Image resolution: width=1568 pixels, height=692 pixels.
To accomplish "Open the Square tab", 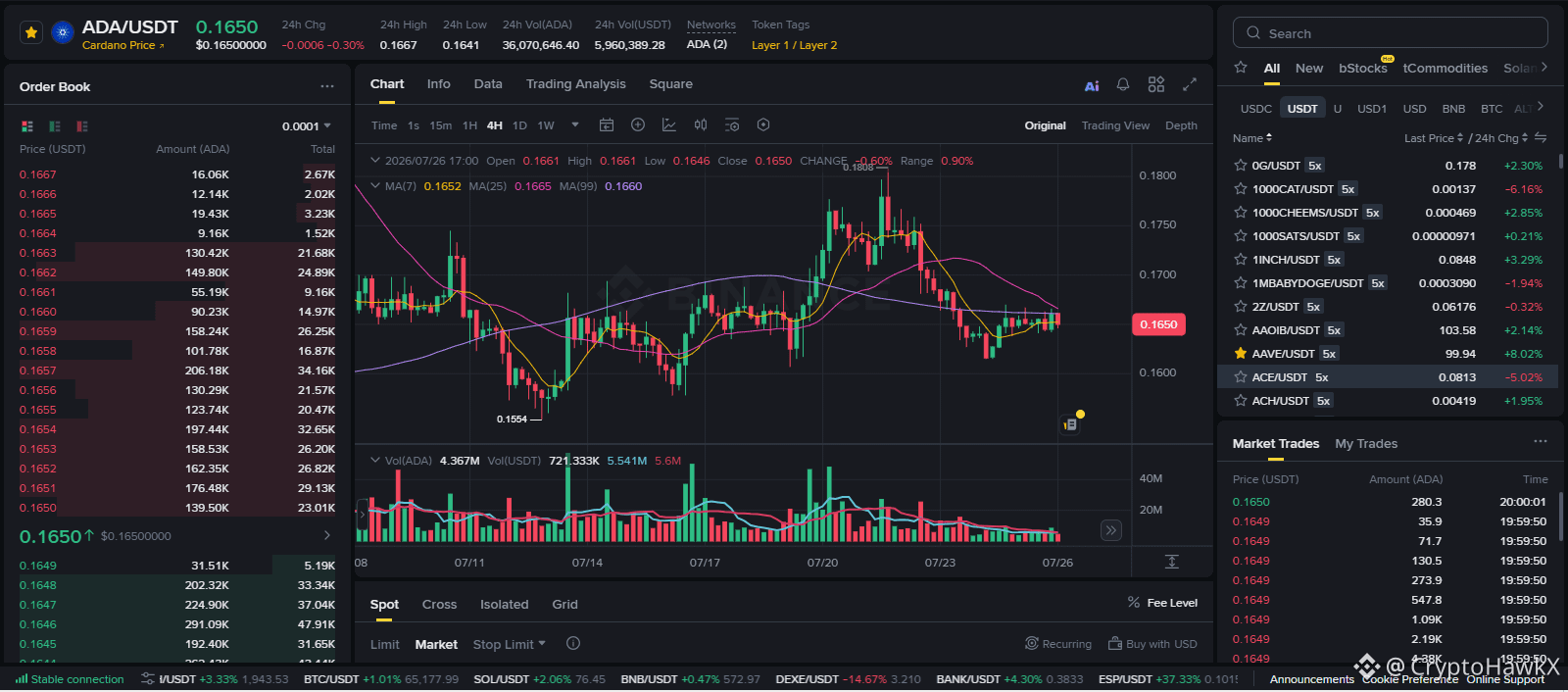I will tap(671, 84).
